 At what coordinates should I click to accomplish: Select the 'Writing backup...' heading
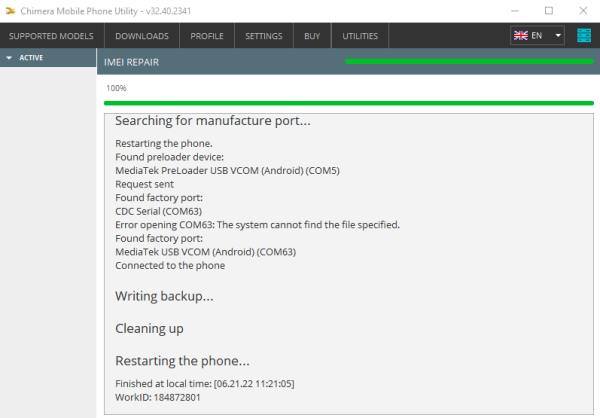pos(164,297)
